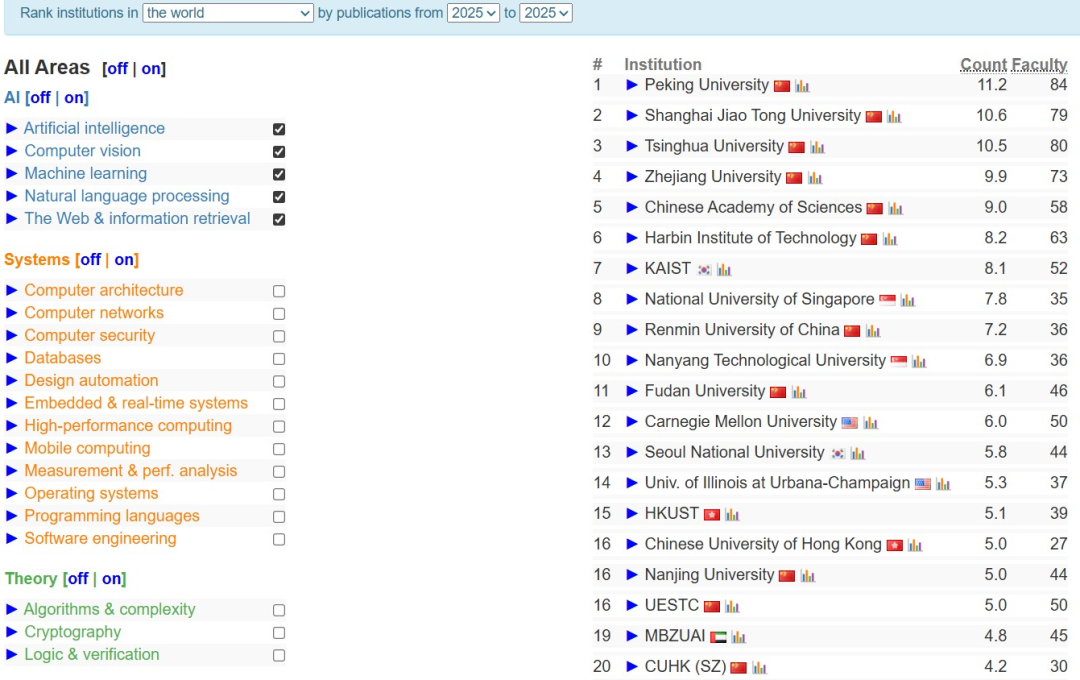Click the Machine learning area label

pos(86,174)
